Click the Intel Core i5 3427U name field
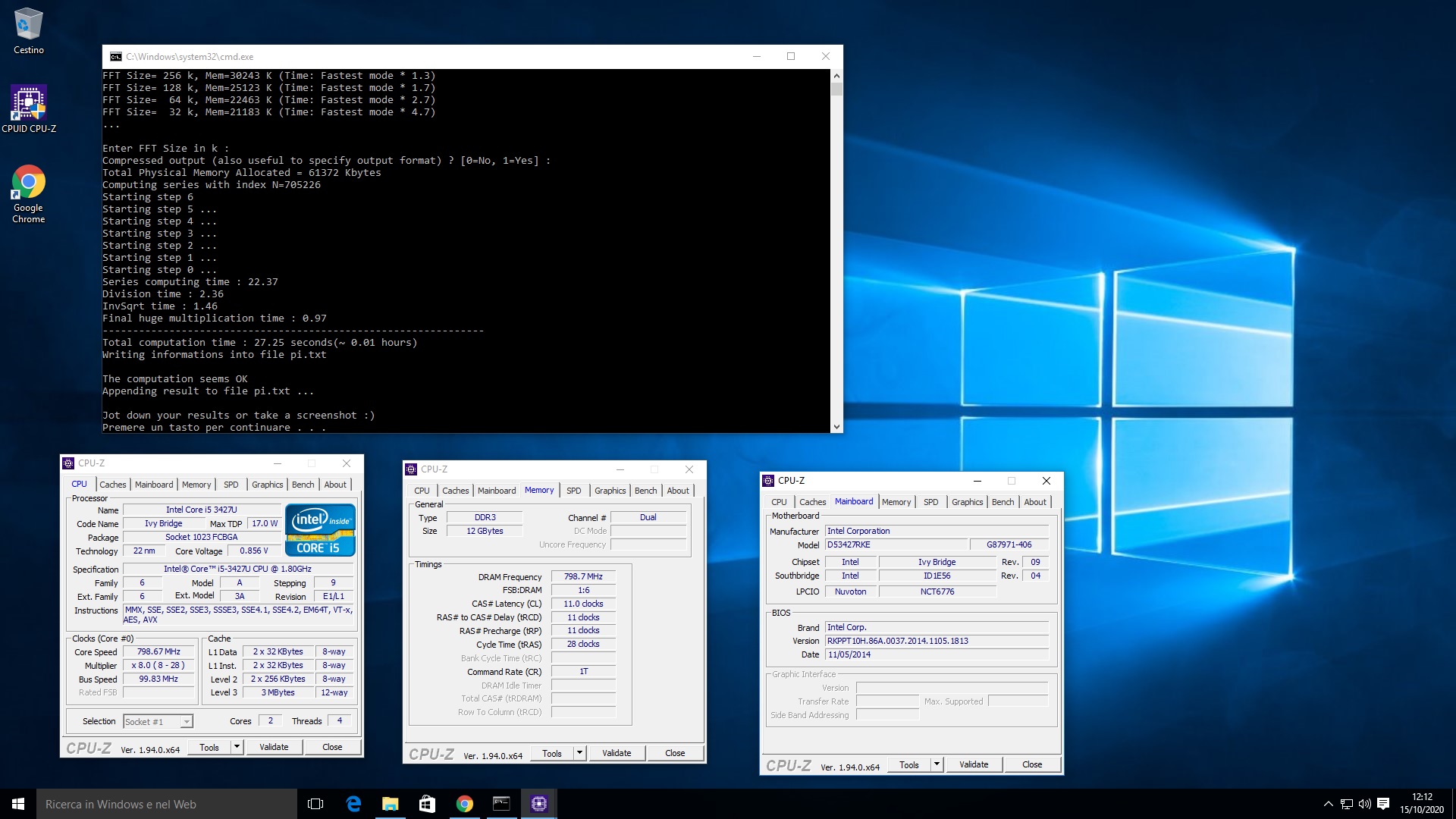 pos(202,510)
